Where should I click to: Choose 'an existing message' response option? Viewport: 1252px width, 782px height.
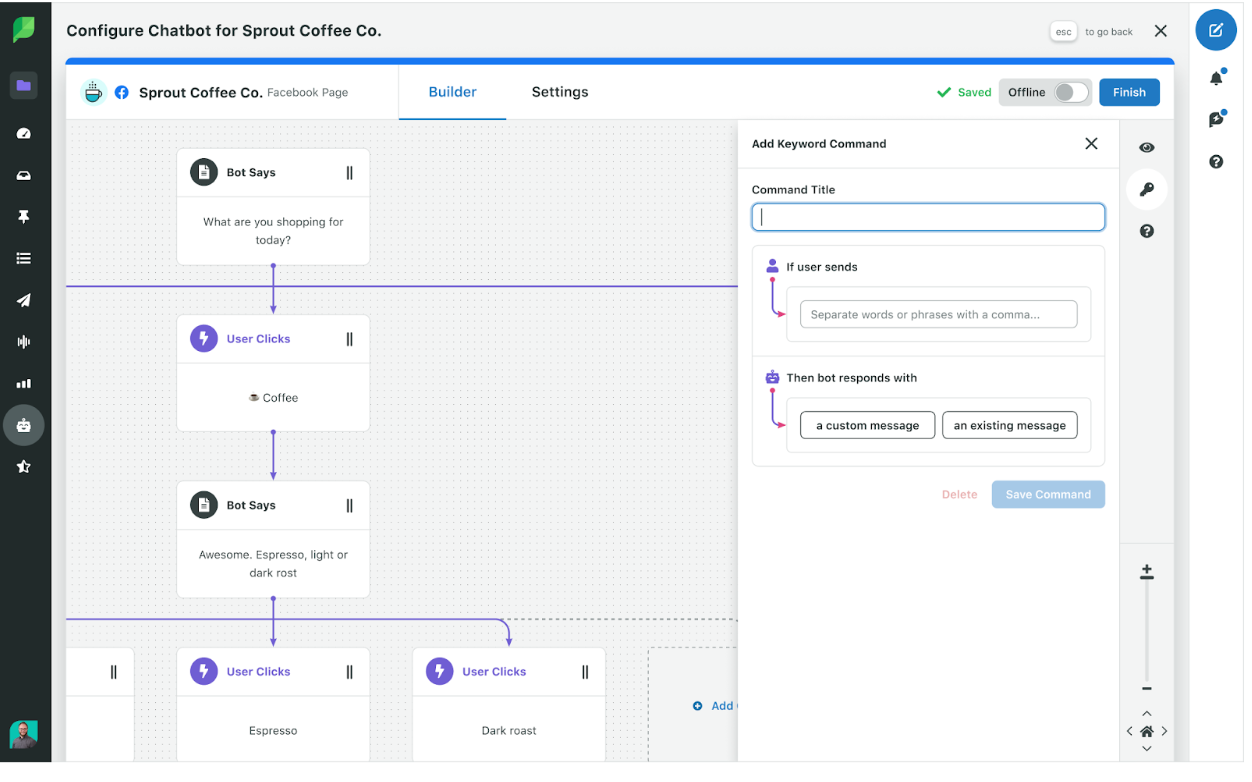[x=1010, y=425]
